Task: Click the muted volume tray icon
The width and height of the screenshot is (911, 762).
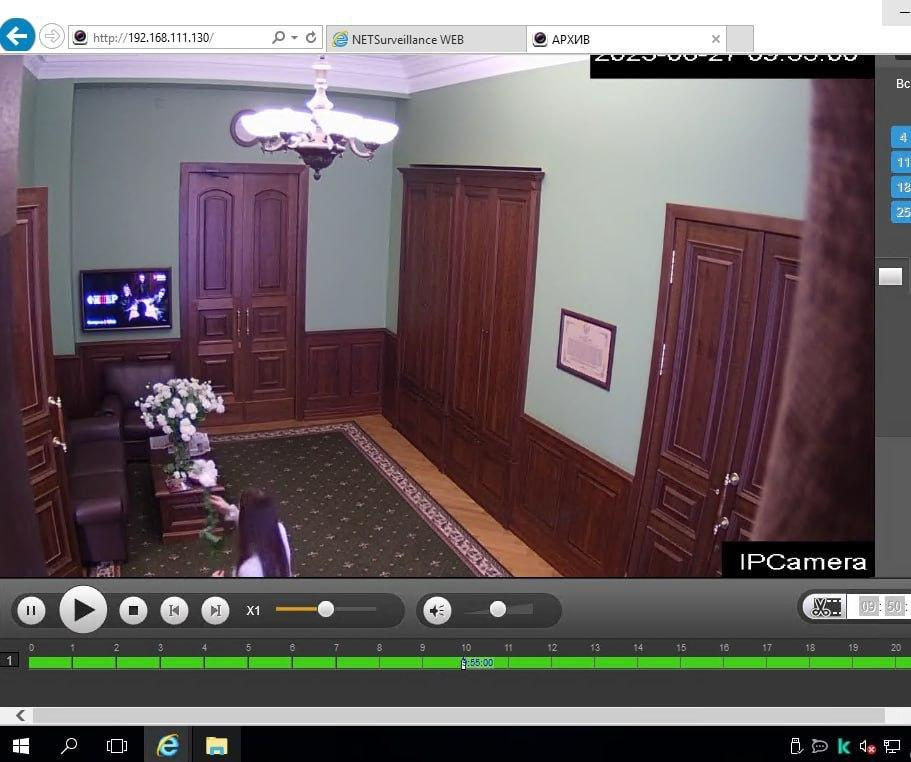Action: pyautogui.click(x=867, y=747)
